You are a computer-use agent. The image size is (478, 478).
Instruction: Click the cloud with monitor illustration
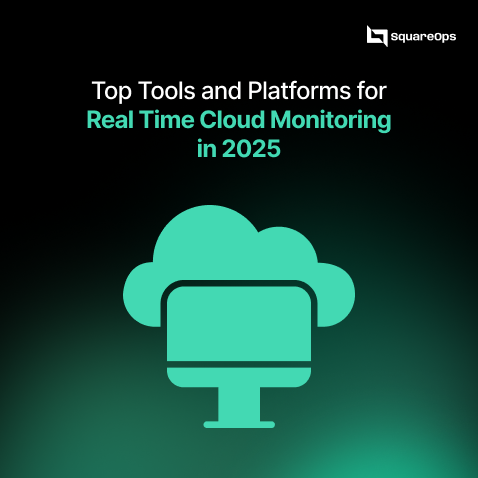pos(239,316)
